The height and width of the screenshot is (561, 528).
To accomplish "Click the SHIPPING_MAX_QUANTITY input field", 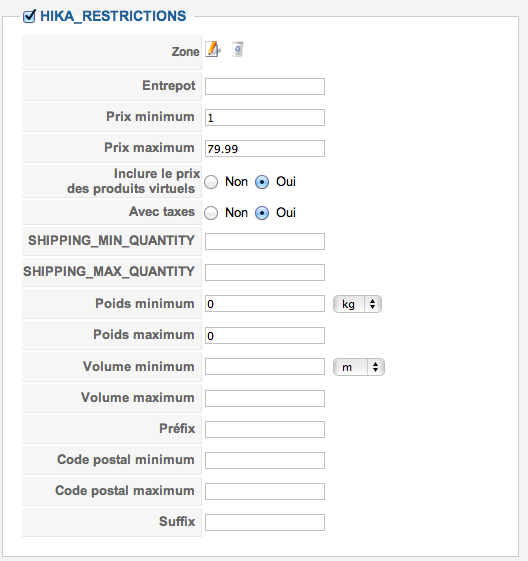I will coord(265,273).
